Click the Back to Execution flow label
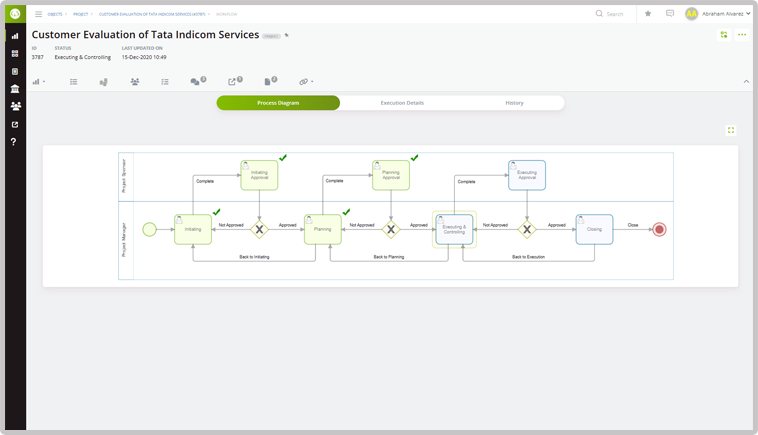The width and height of the screenshot is (758, 435). (528, 257)
